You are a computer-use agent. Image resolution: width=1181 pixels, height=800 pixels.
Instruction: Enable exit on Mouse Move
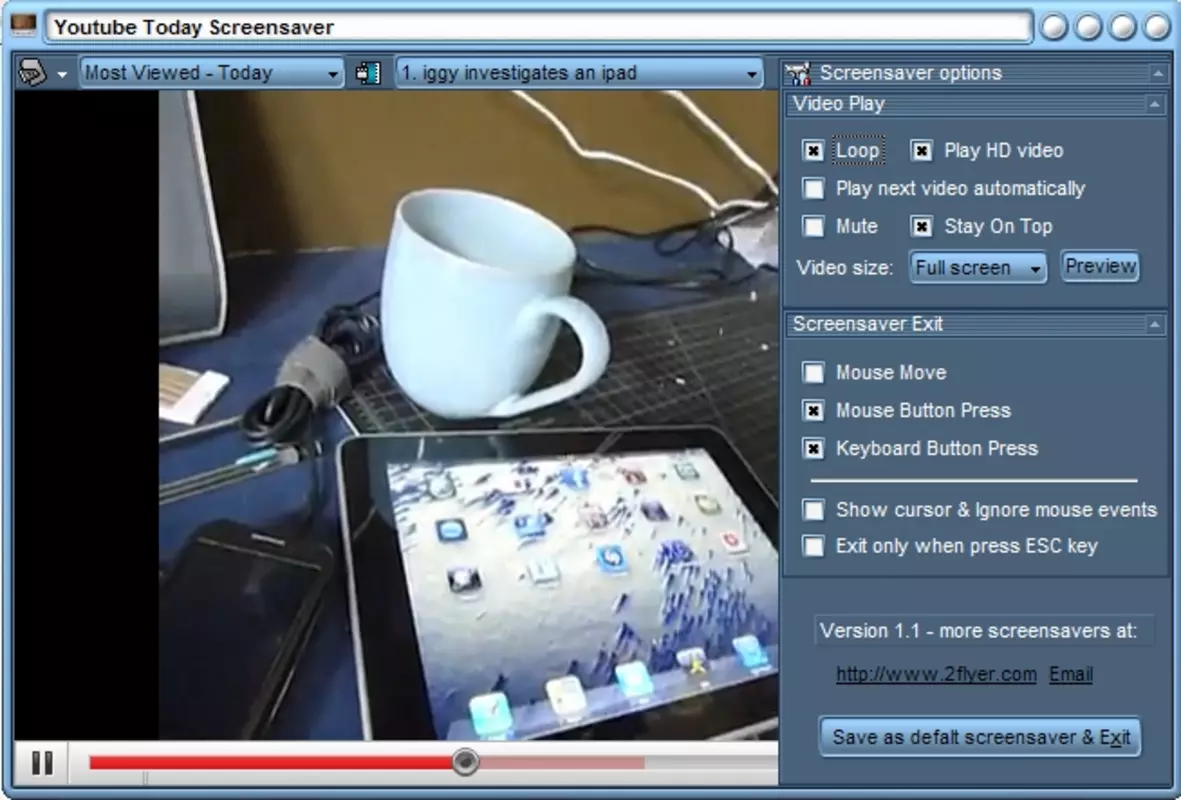[x=813, y=372]
